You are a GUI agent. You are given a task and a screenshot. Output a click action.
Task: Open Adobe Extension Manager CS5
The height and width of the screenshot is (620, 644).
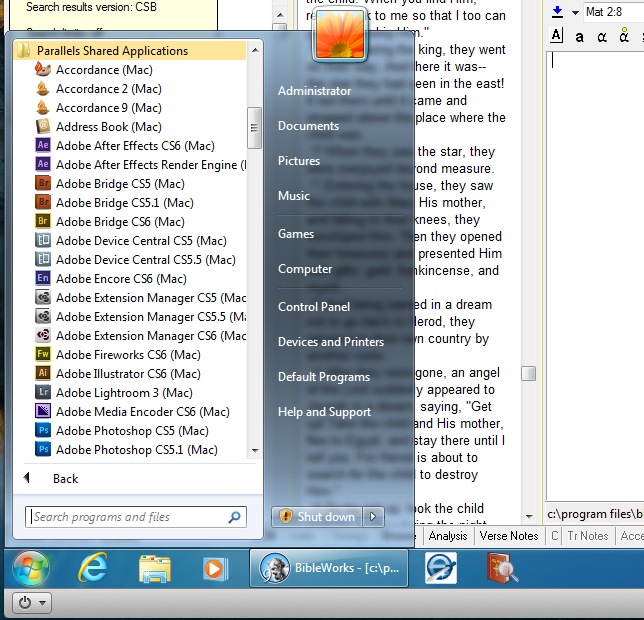click(x=140, y=298)
